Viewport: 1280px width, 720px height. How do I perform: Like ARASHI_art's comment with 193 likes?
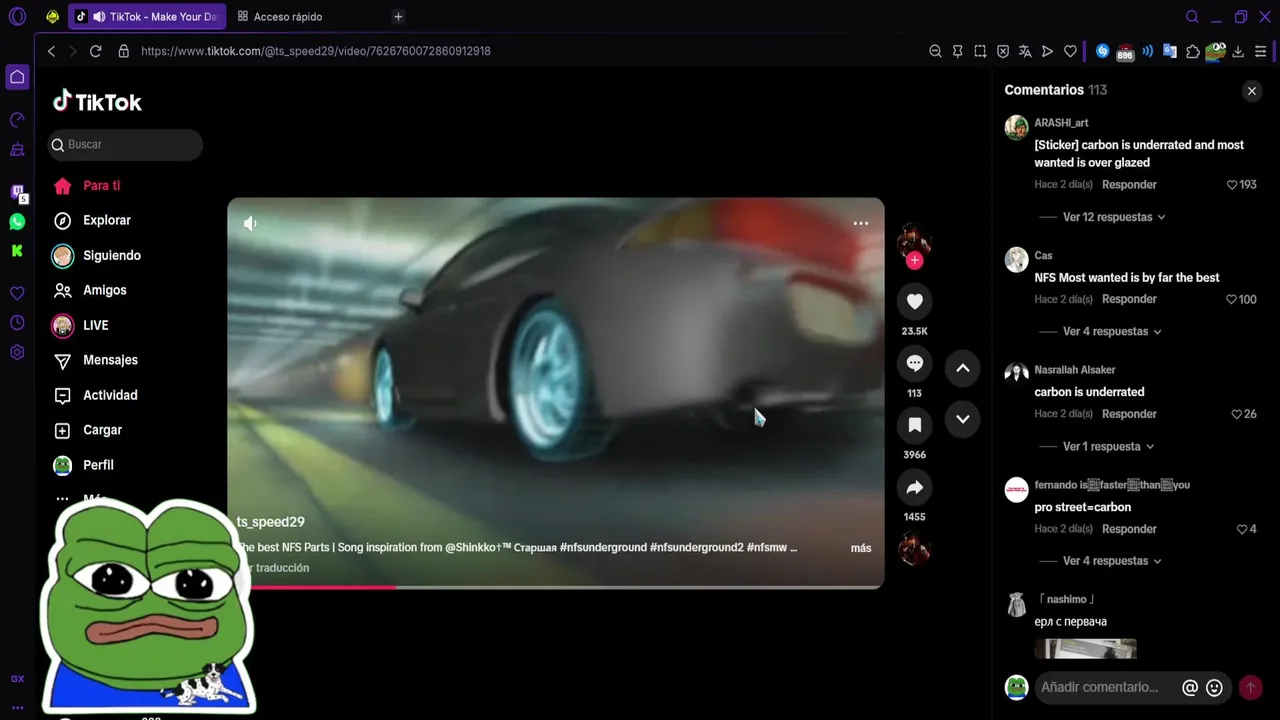[x=1232, y=185]
